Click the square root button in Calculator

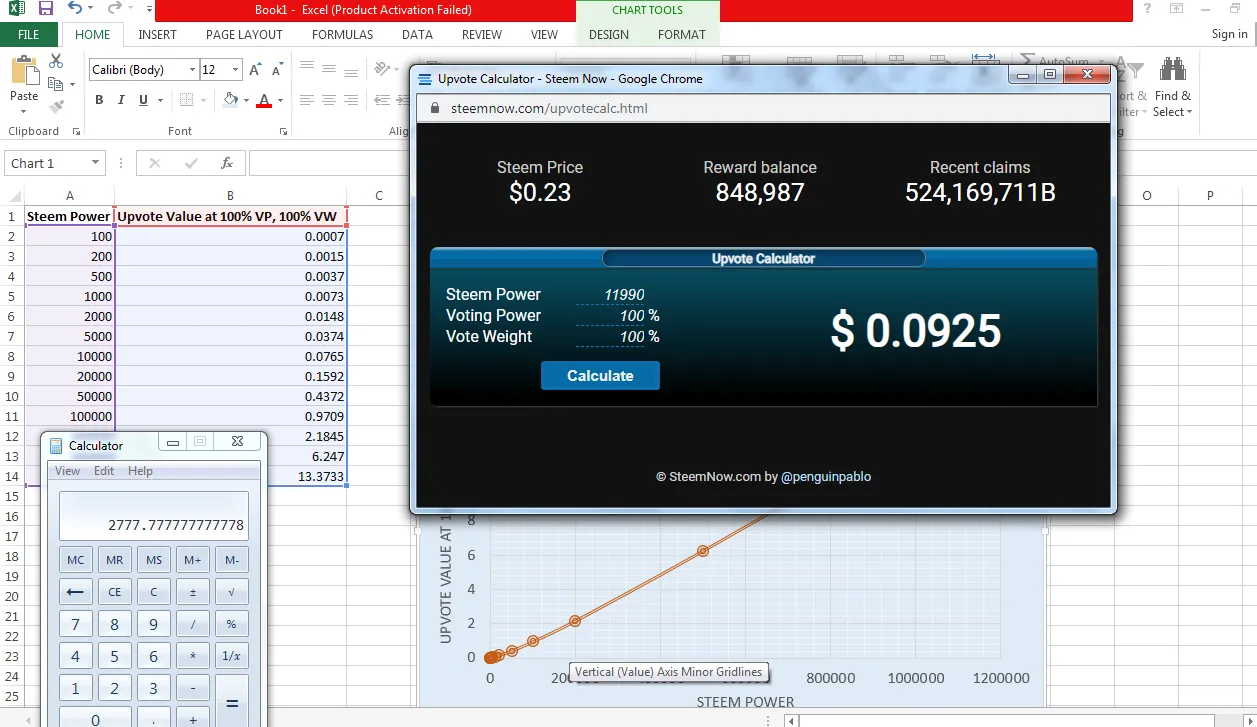(x=231, y=592)
